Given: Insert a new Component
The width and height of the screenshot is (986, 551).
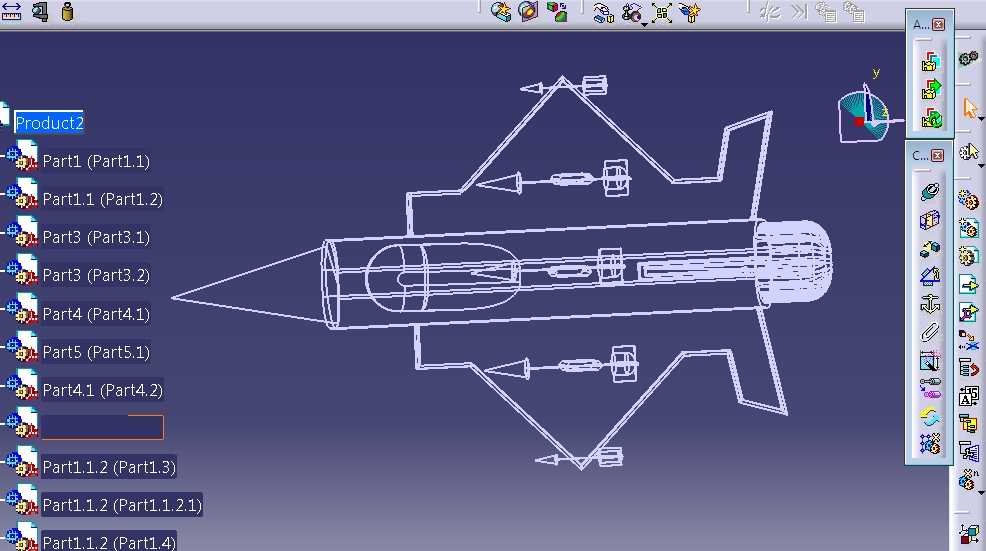Looking at the screenshot, I should point(968,200).
